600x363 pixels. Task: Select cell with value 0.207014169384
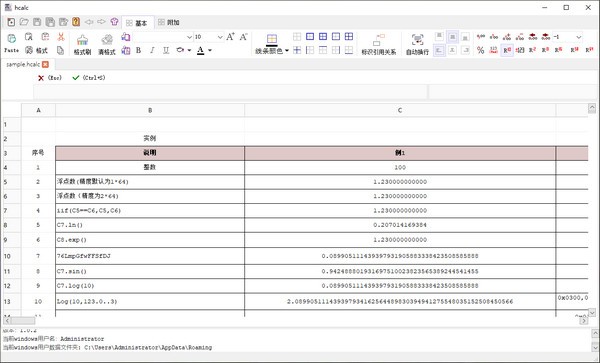pos(400,225)
